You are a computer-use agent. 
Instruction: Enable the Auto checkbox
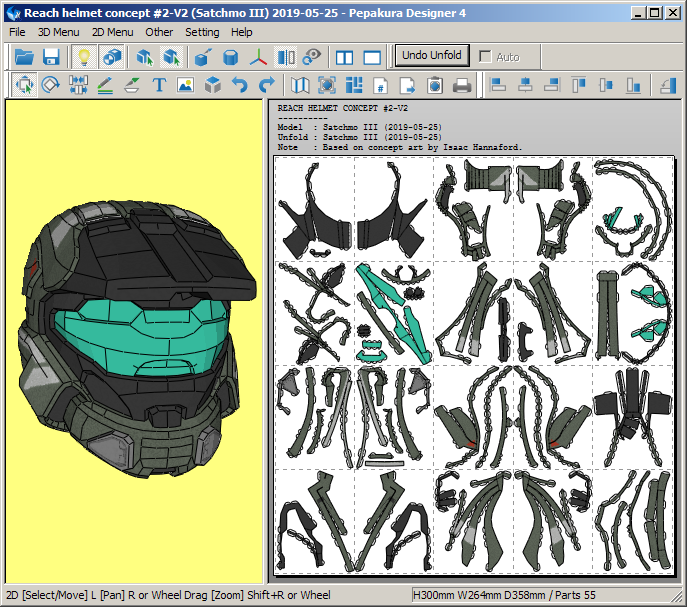[x=485, y=57]
